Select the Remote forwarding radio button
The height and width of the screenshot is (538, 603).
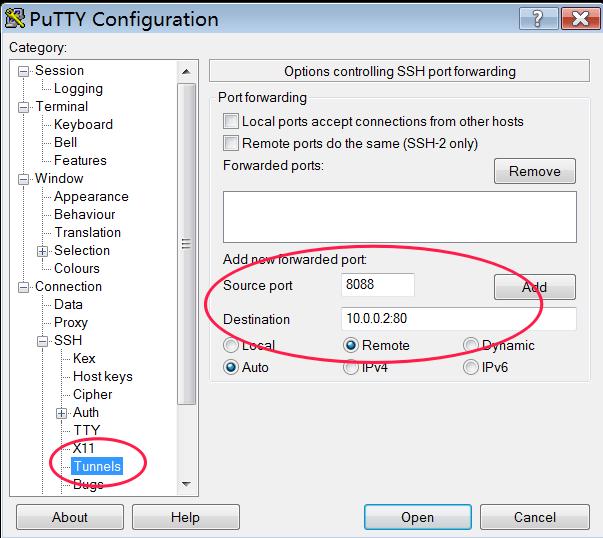[x=351, y=345]
